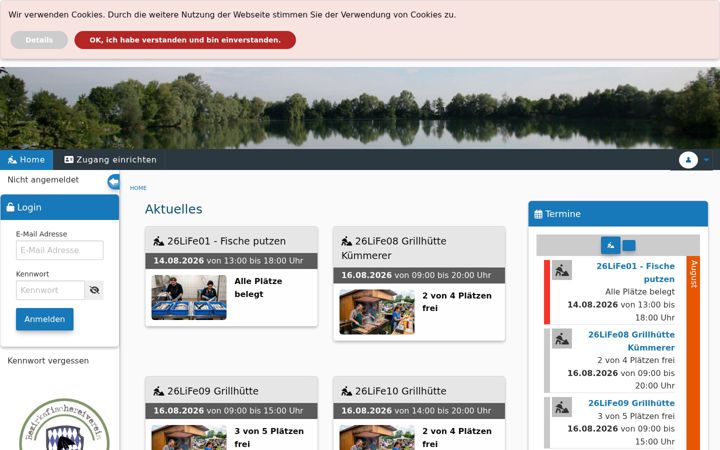This screenshot has width=720, height=450.
Task: Click '3 von 5 Plätzen frei' in 26LiFe09 card
Action: click(269, 437)
